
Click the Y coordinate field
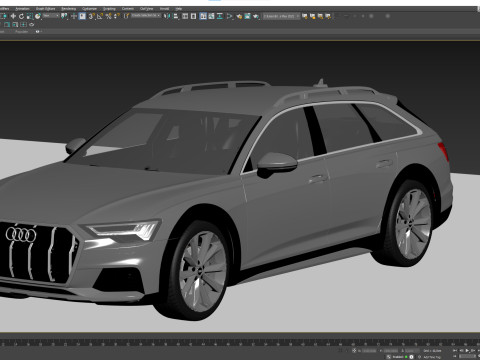point(391,351)
